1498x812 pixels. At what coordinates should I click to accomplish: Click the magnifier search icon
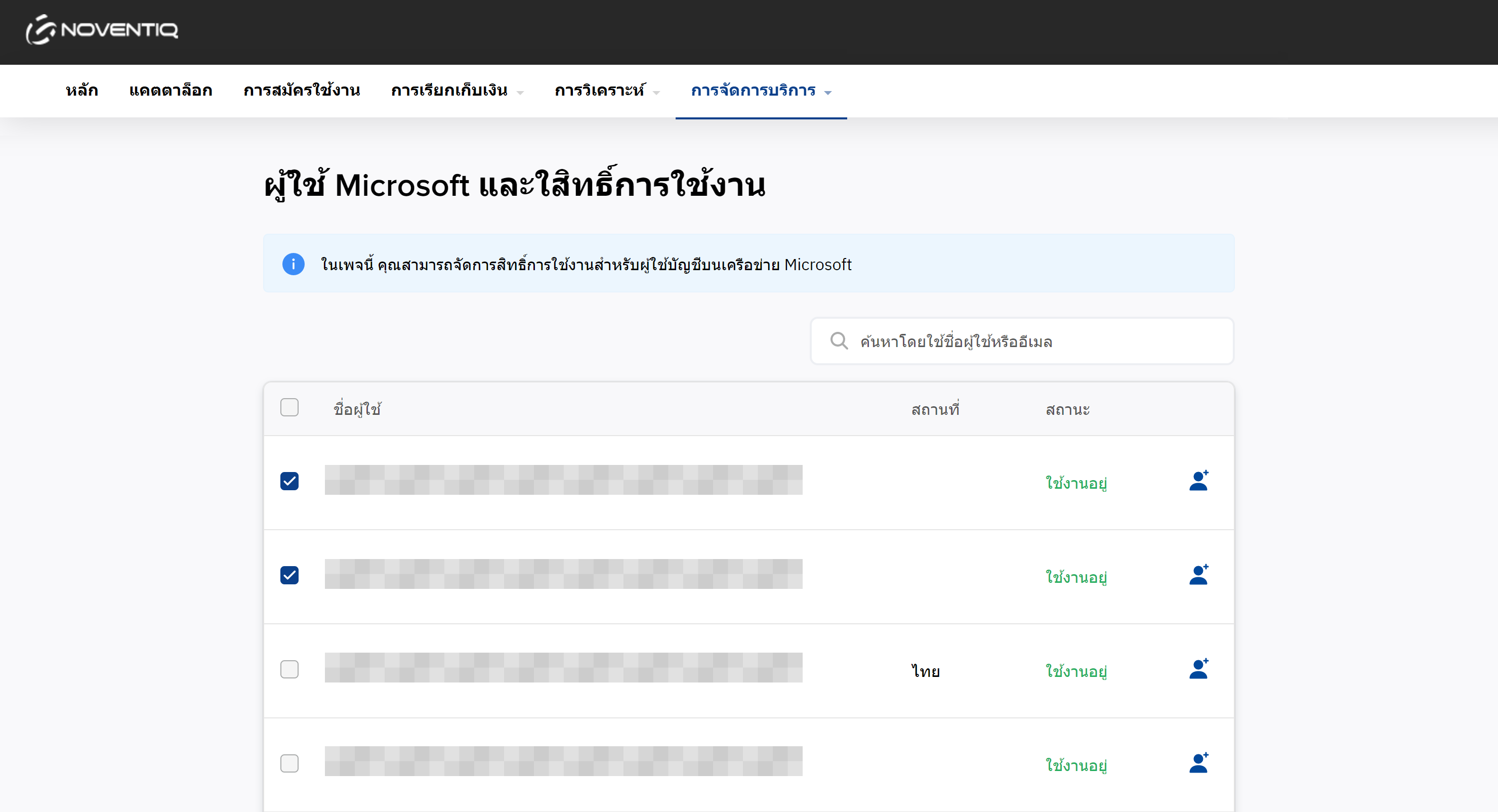point(838,340)
